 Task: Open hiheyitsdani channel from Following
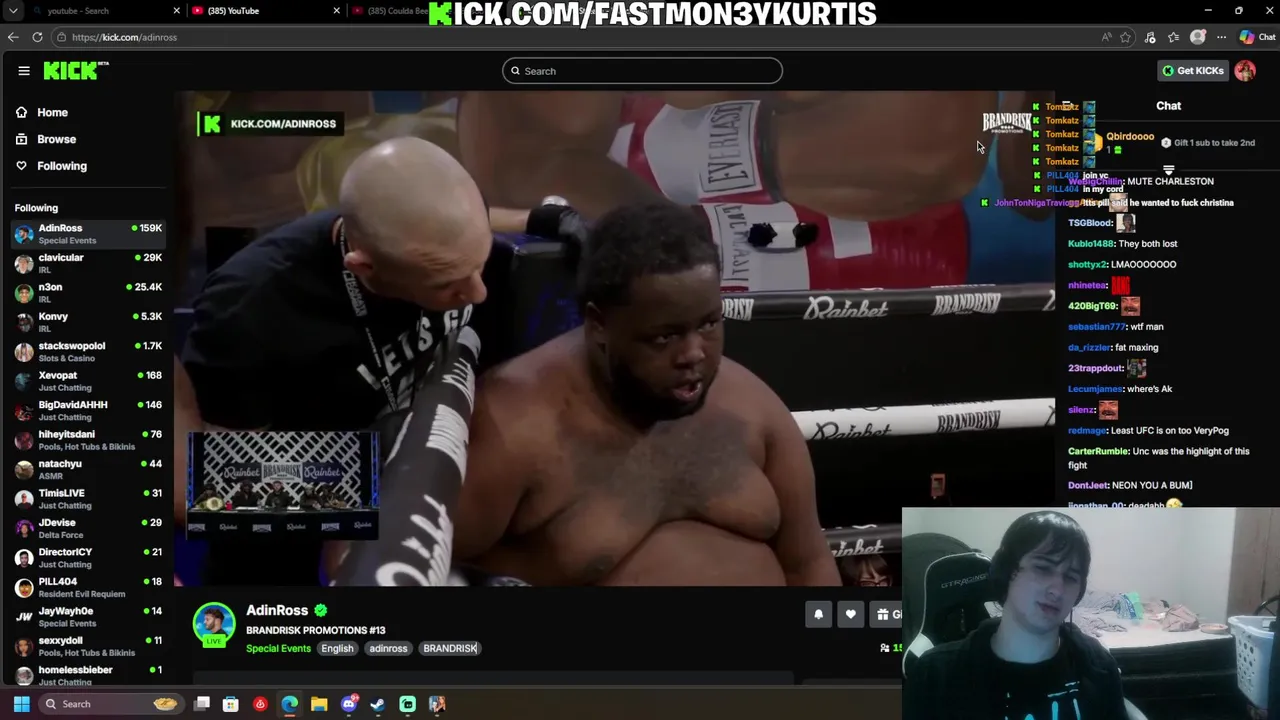coord(88,440)
